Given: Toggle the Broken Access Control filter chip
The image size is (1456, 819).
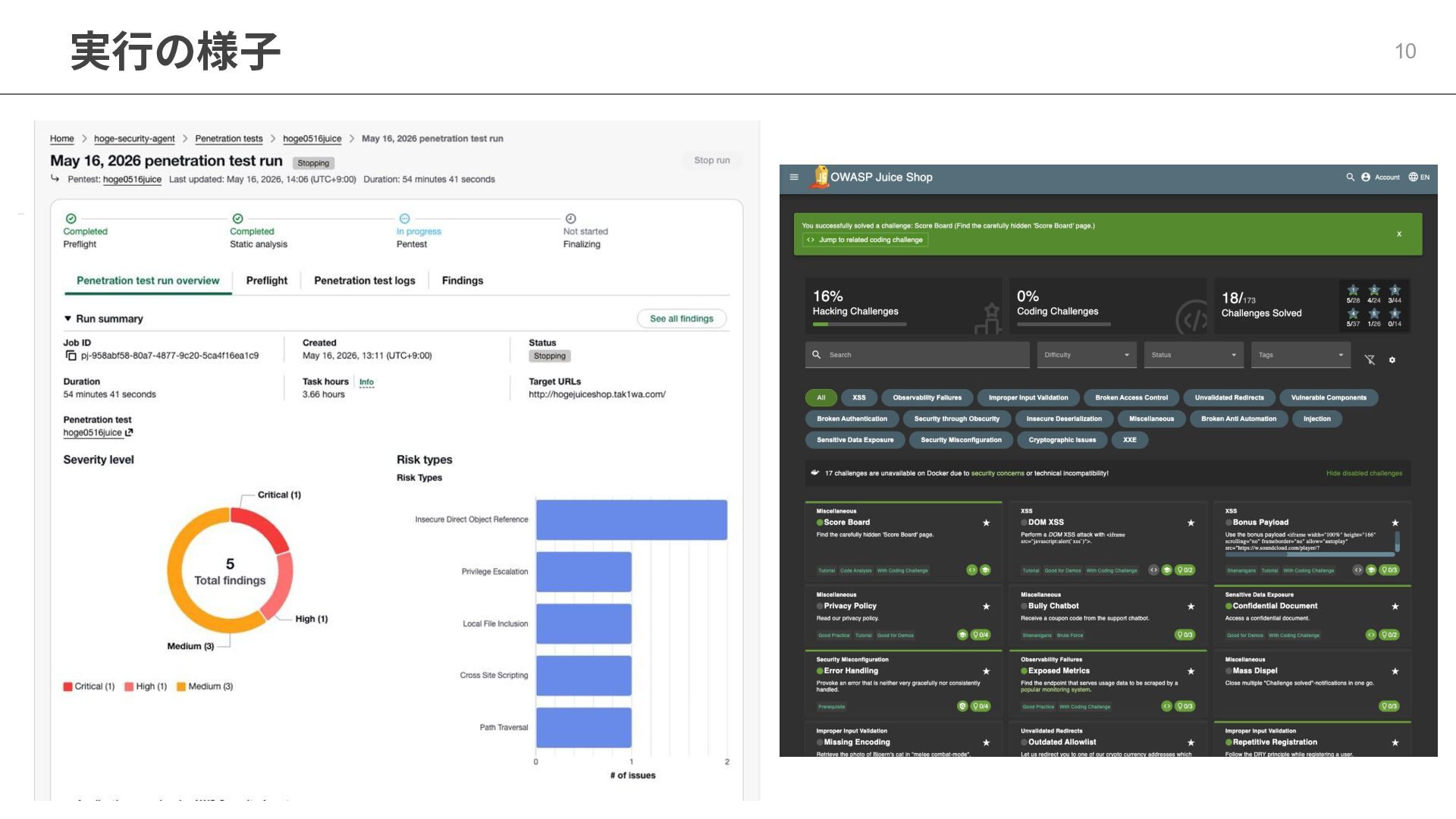Looking at the screenshot, I should pyautogui.click(x=1131, y=397).
